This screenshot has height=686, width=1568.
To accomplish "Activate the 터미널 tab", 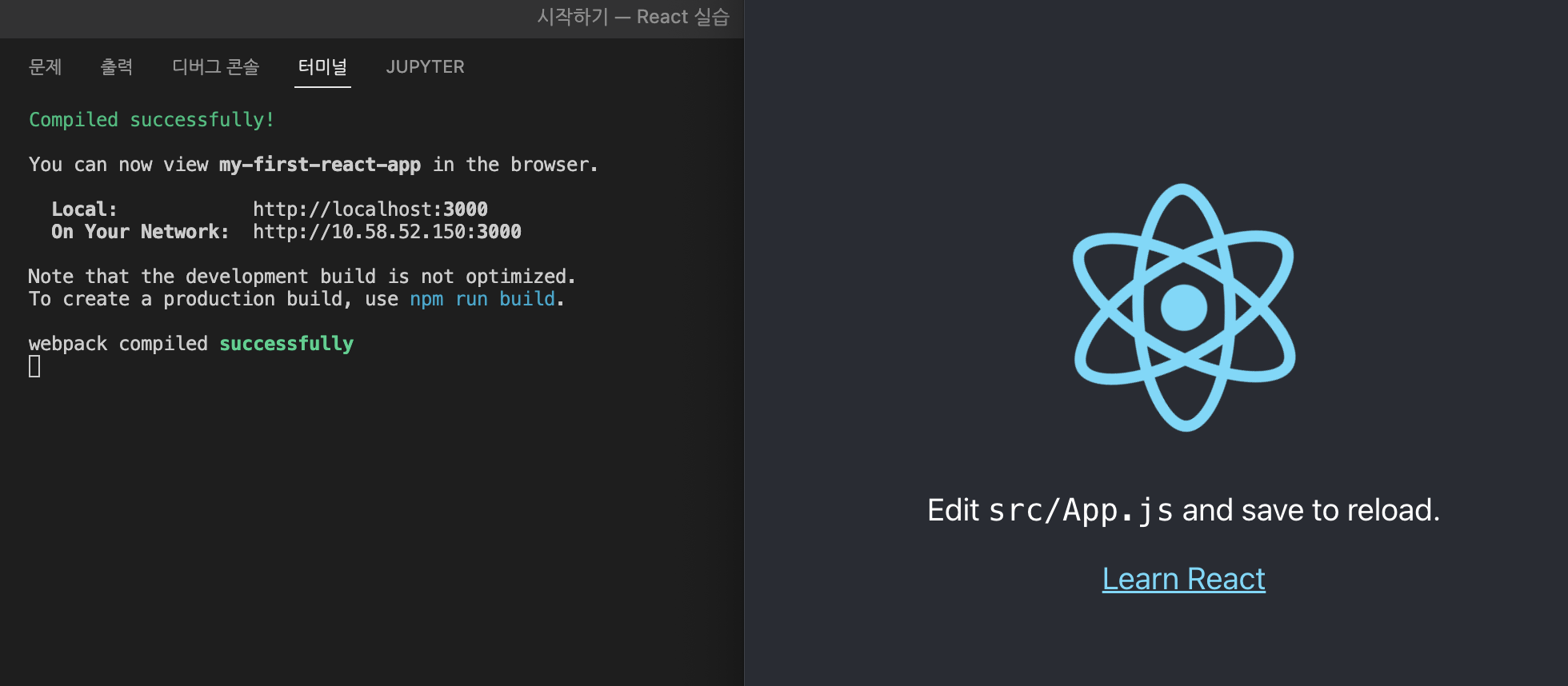I will (x=322, y=67).
